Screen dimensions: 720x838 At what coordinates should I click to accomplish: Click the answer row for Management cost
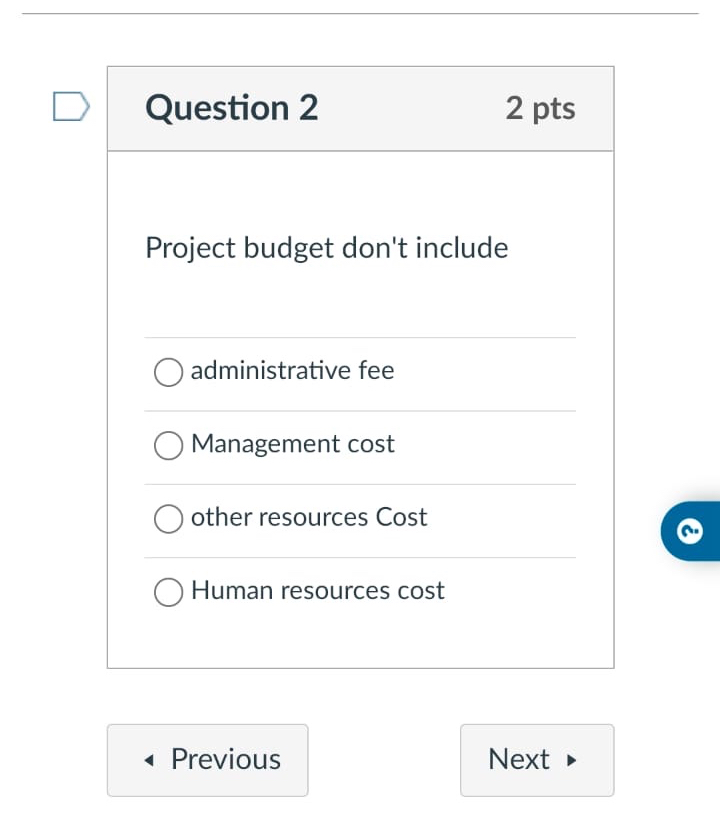[293, 446]
